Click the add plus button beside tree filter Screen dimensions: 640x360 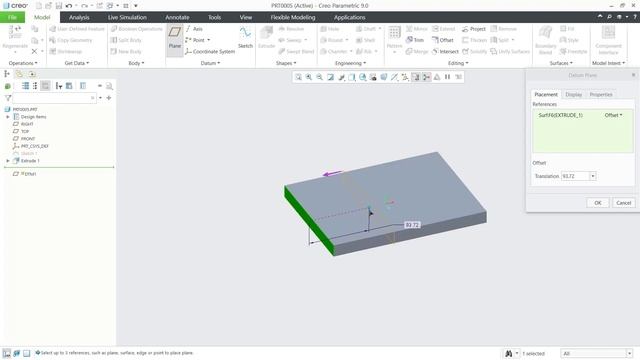pos(109,98)
